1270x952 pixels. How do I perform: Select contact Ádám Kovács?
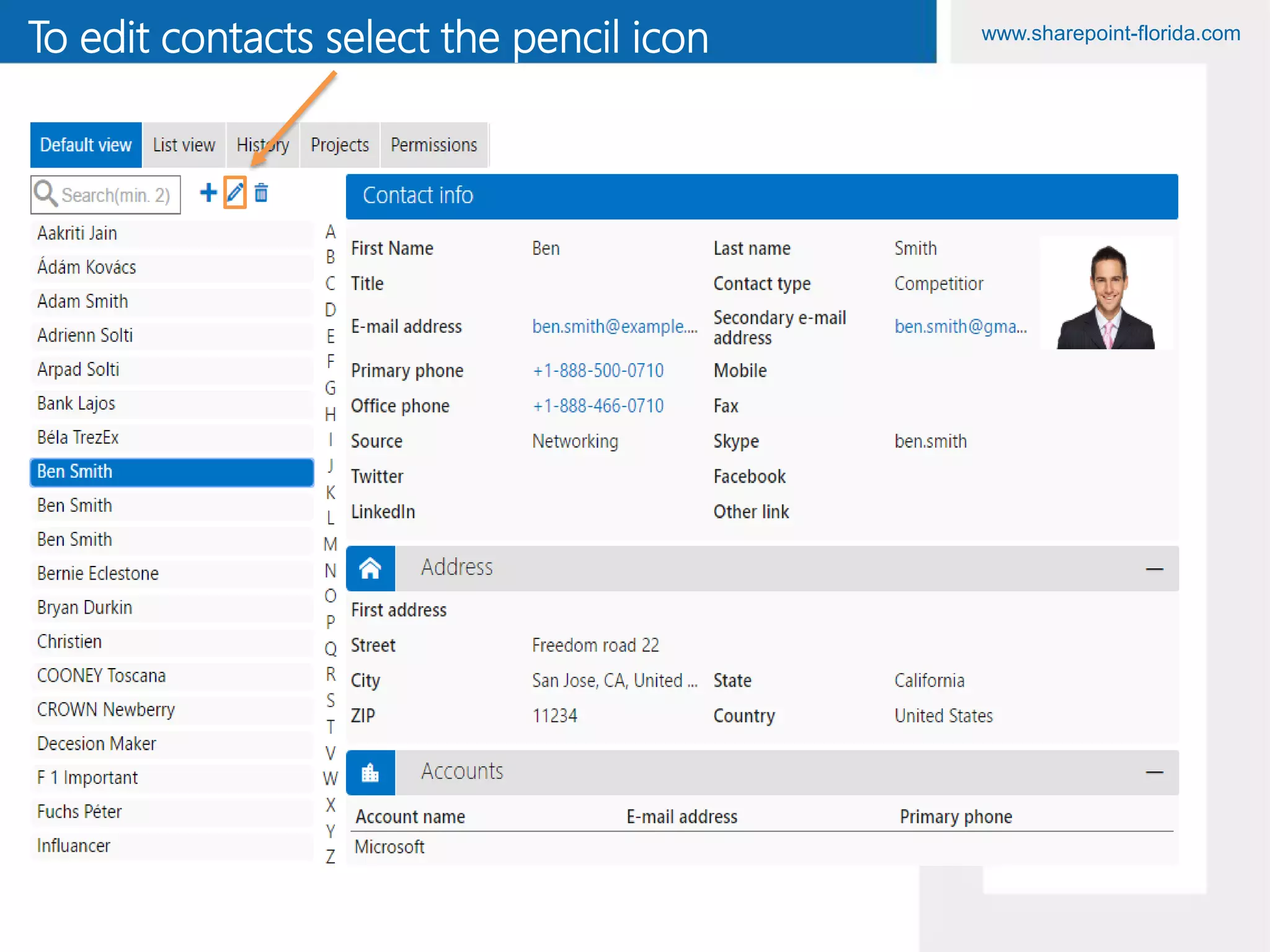tap(172, 268)
